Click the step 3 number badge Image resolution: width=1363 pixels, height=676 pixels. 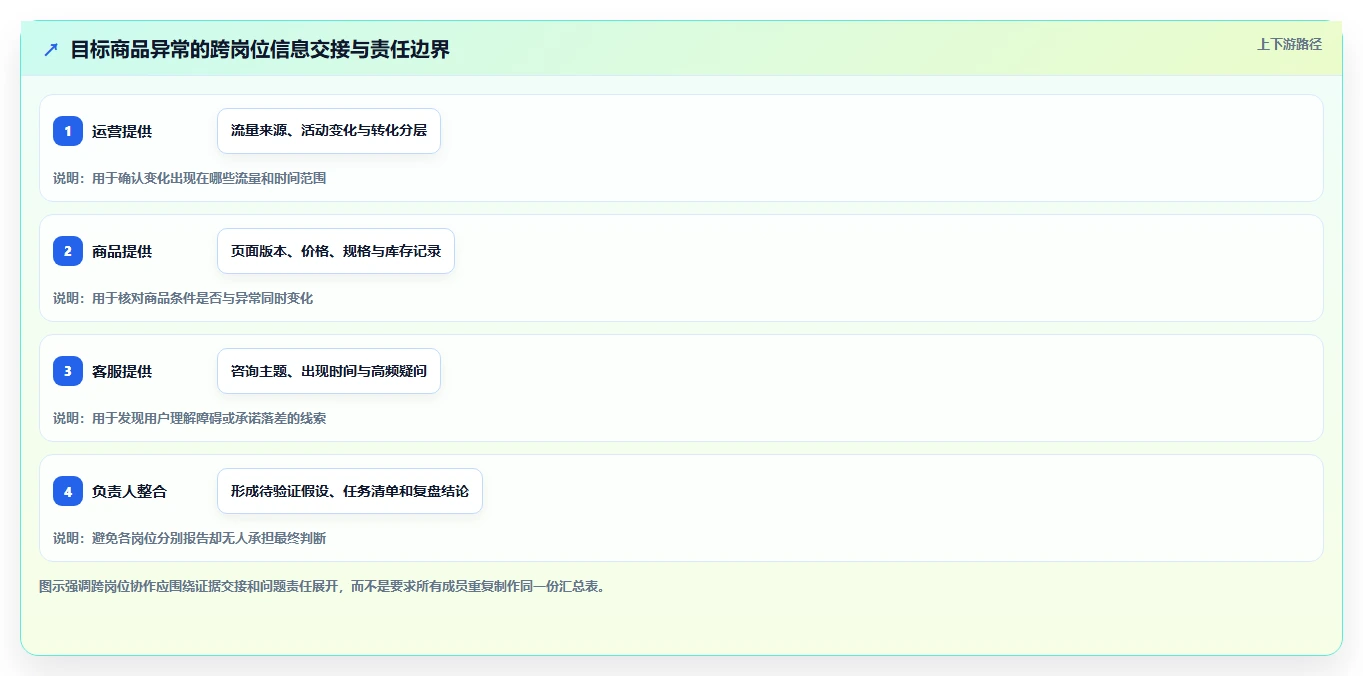[68, 371]
